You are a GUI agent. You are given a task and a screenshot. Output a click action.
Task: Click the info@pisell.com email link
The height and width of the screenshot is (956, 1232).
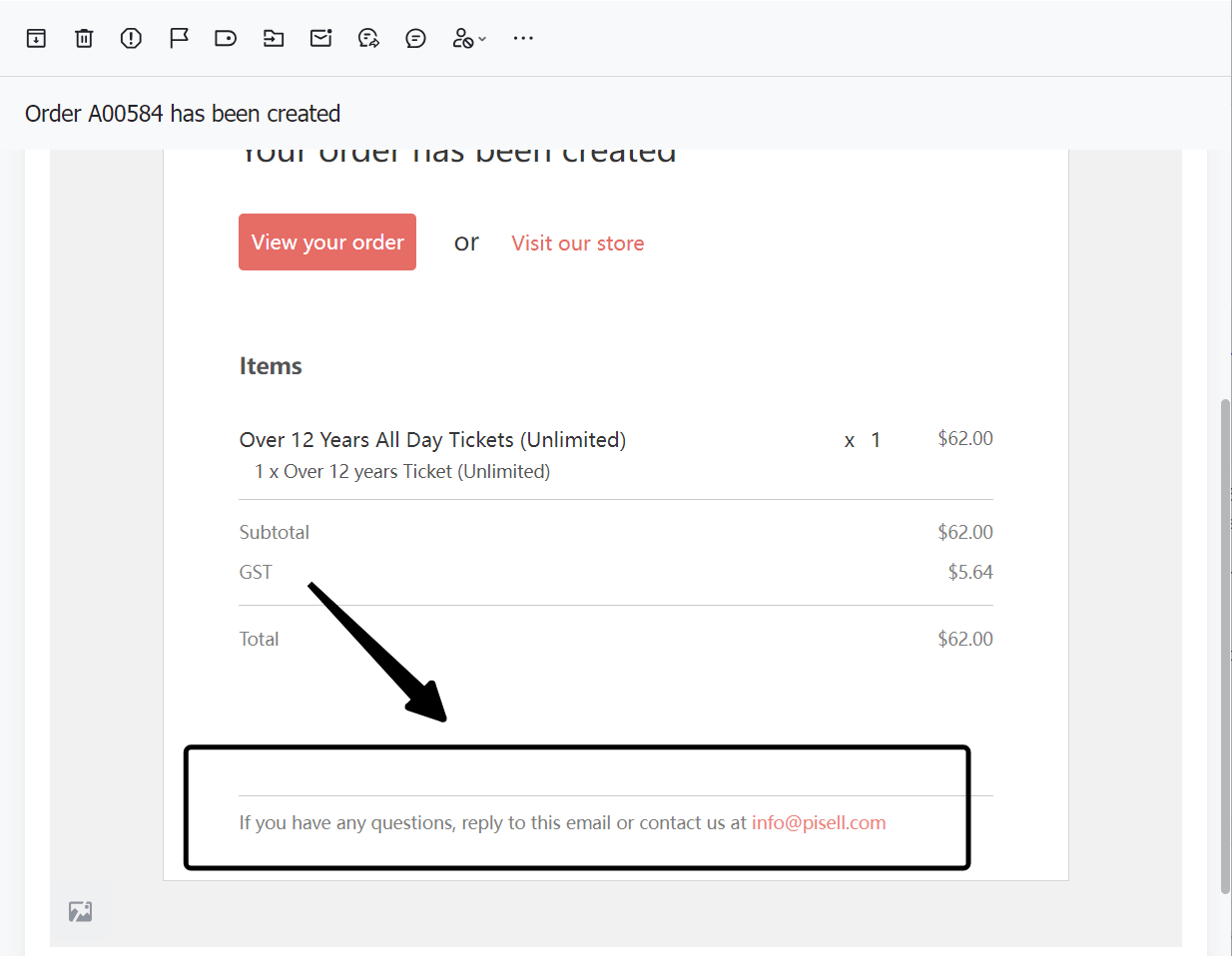818,822
